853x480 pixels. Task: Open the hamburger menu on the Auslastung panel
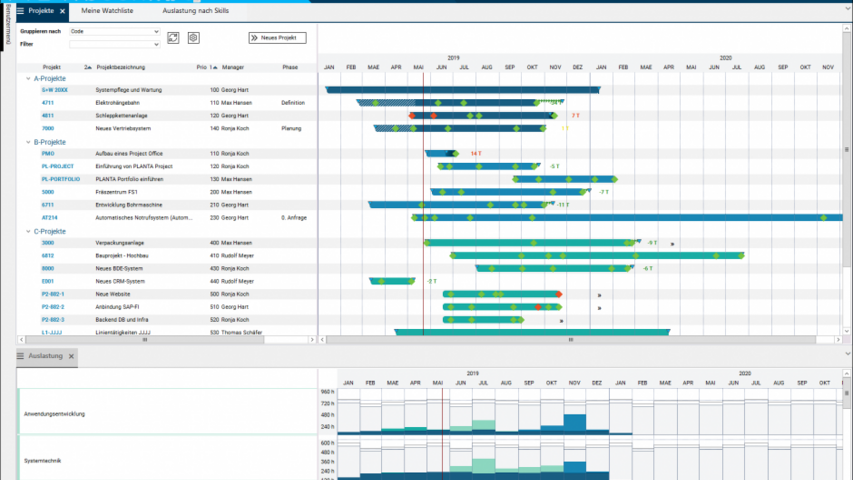pos(21,356)
